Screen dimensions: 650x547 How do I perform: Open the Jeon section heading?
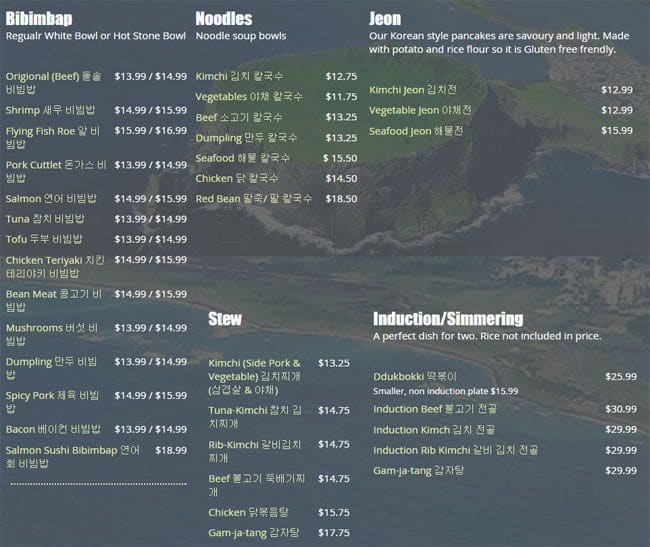[x=385, y=18]
